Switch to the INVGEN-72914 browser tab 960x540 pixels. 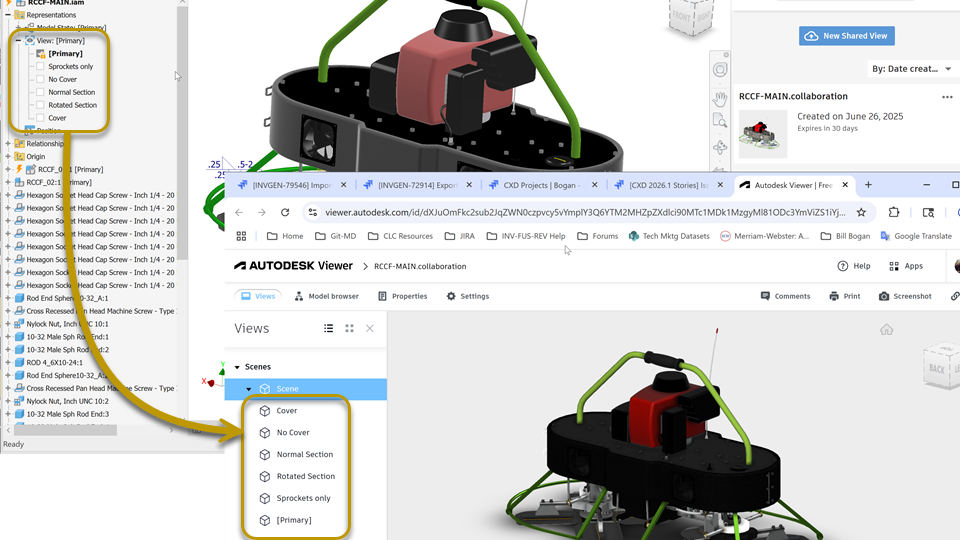point(418,185)
